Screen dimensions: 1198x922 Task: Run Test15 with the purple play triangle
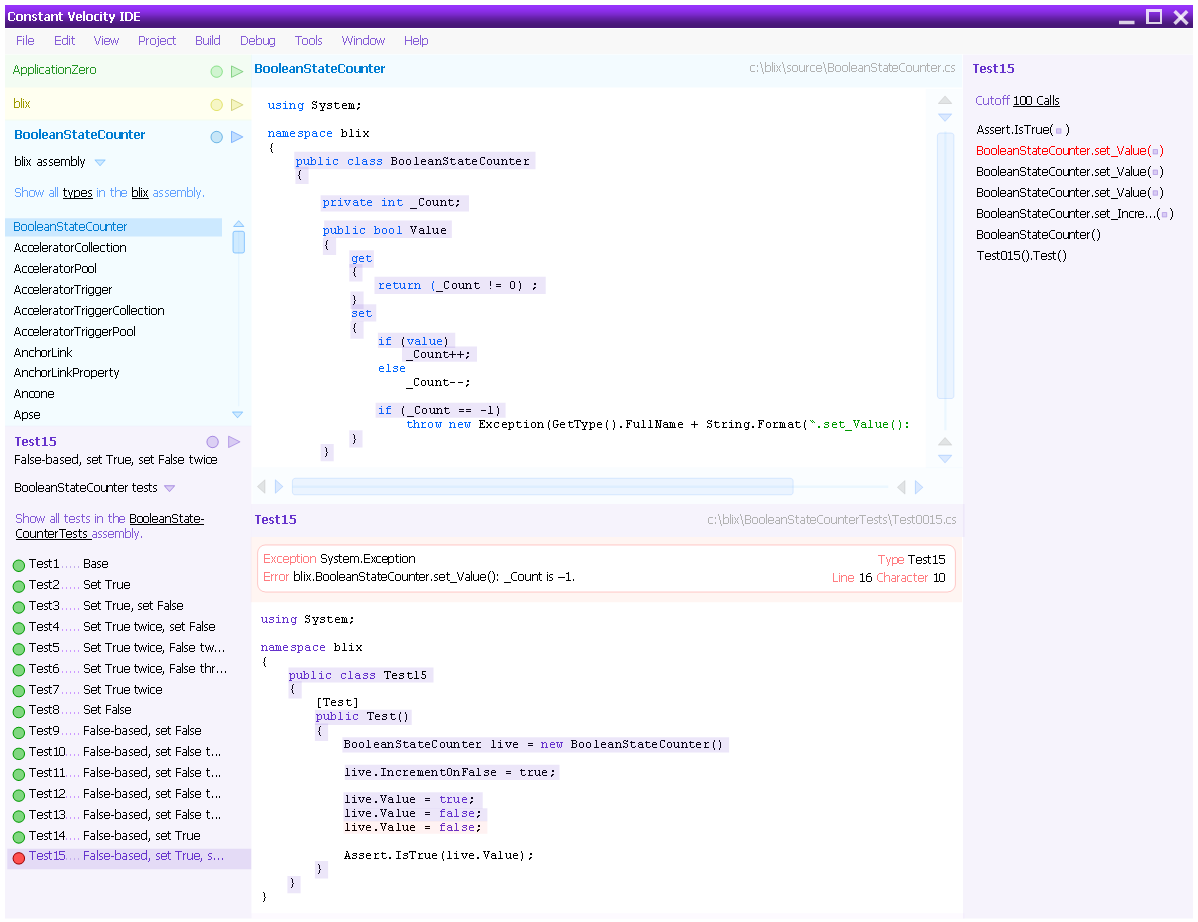[x=234, y=442]
